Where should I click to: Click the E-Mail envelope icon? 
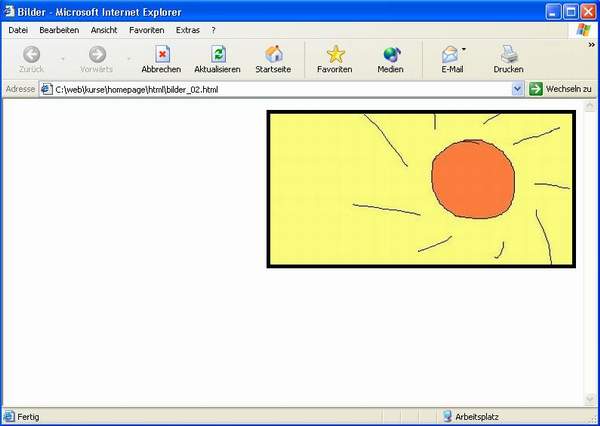[x=450, y=54]
